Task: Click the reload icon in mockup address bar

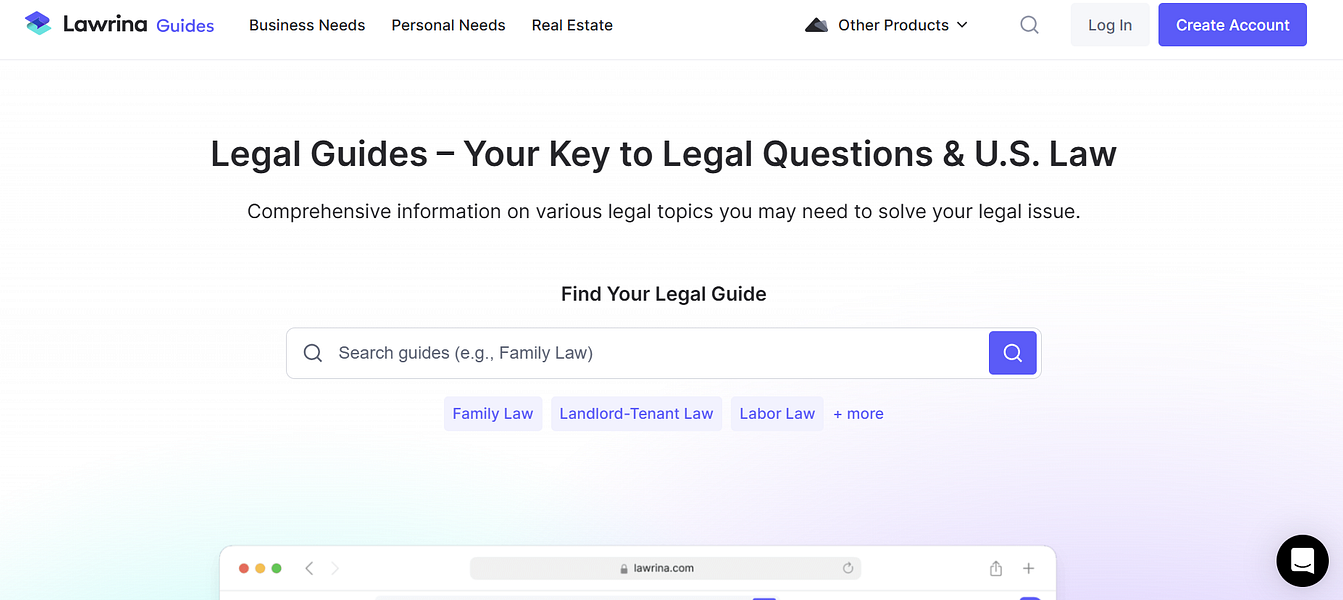Action: click(x=848, y=568)
